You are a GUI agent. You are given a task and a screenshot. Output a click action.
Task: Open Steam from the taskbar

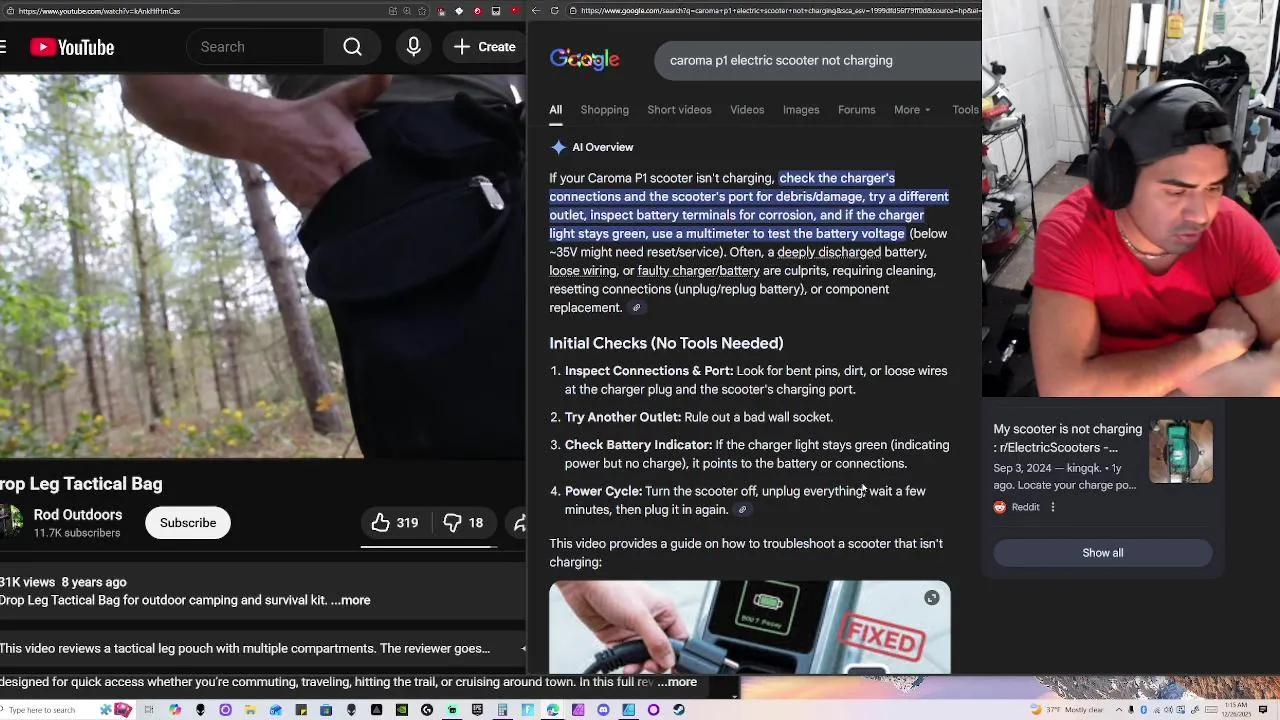(679, 710)
